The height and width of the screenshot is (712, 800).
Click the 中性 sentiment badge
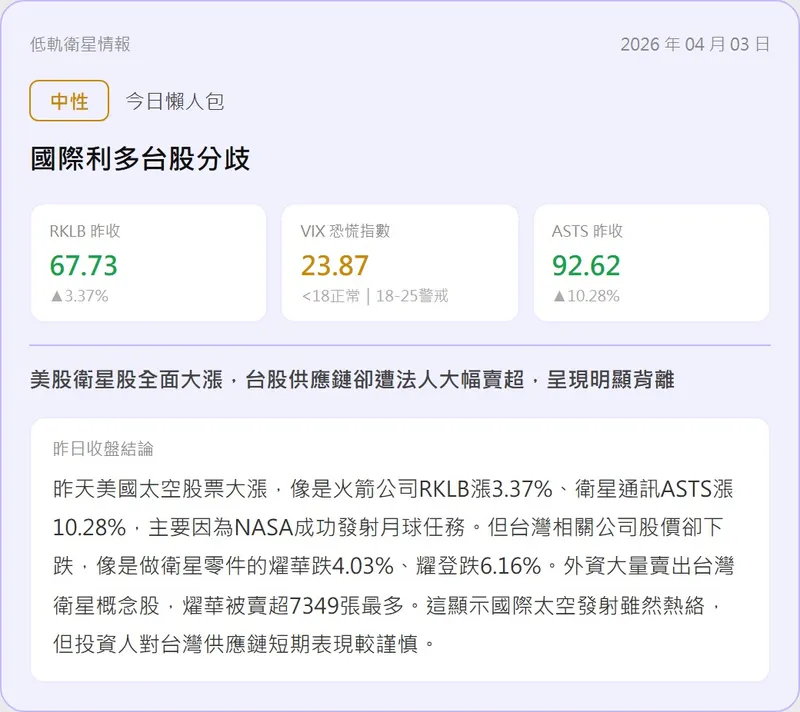(x=69, y=101)
